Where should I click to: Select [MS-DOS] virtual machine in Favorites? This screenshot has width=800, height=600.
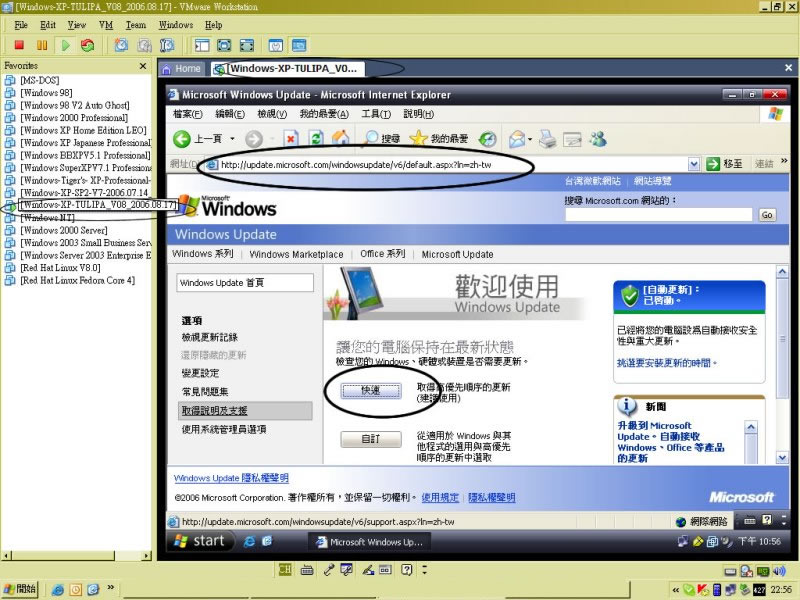(x=40, y=80)
